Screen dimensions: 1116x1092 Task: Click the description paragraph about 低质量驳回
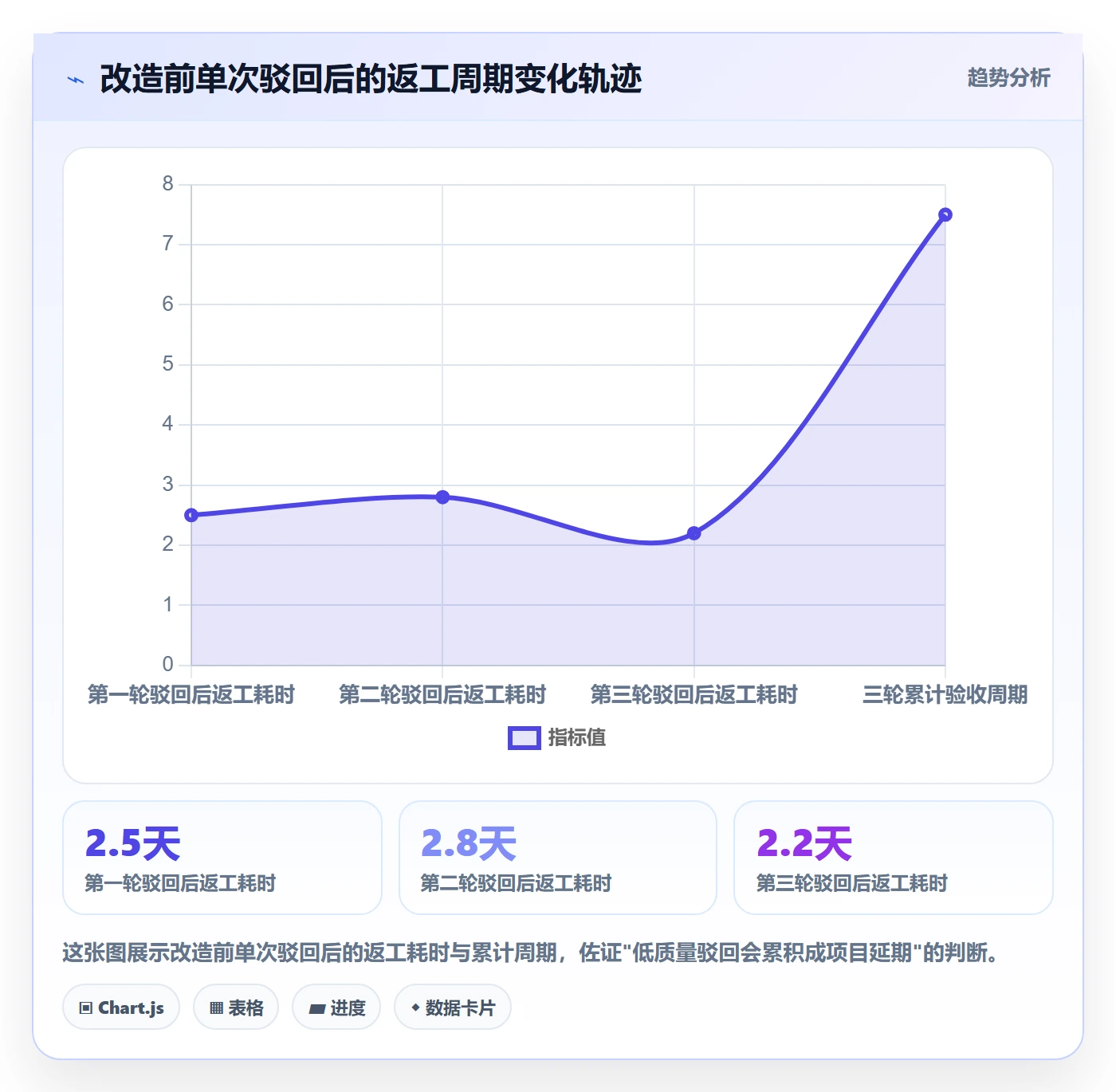click(532, 953)
